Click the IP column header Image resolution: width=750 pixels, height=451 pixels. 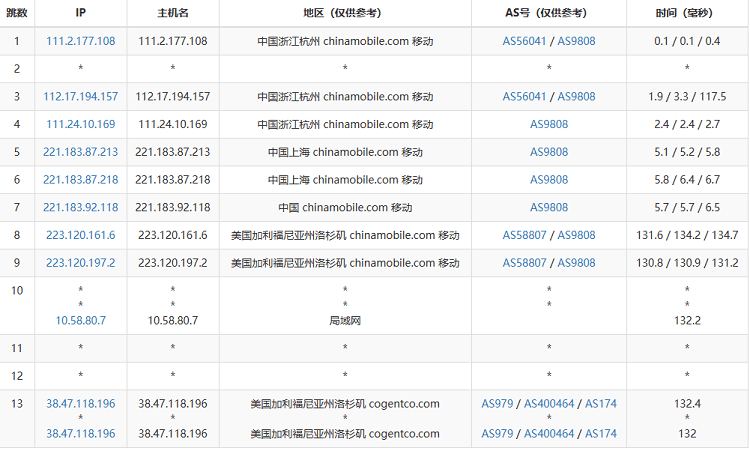(80, 13)
